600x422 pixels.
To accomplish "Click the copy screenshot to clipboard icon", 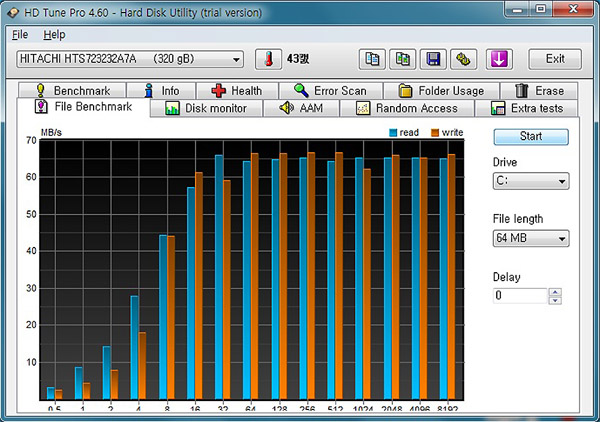I will coord(403,59).
